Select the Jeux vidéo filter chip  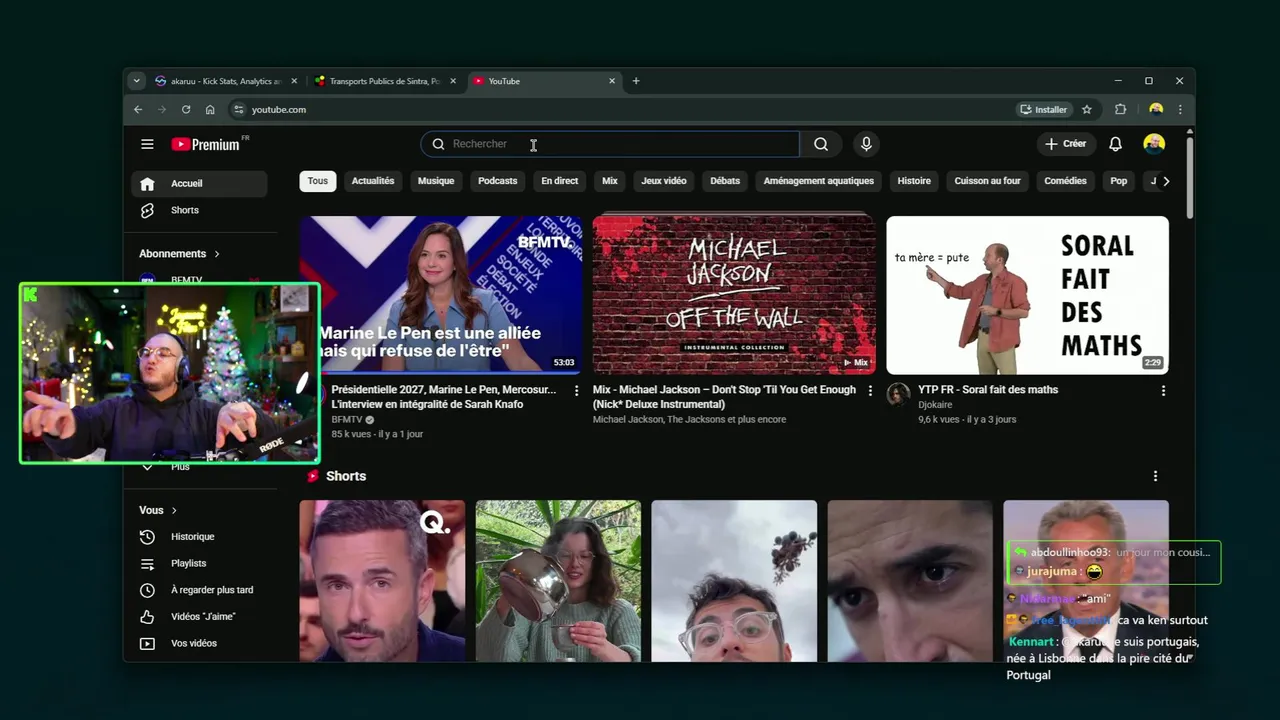pos(664,181)
